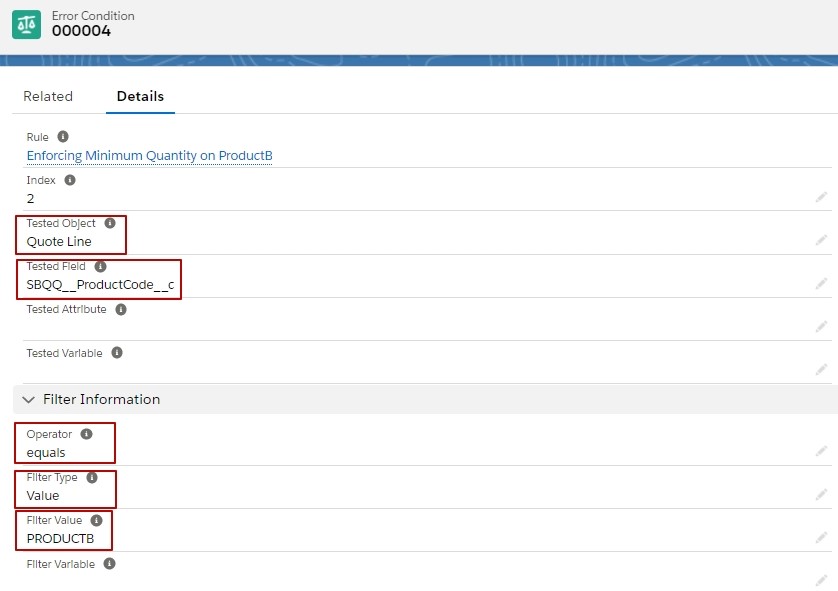Click the info icon next to Index

[70, 180]
